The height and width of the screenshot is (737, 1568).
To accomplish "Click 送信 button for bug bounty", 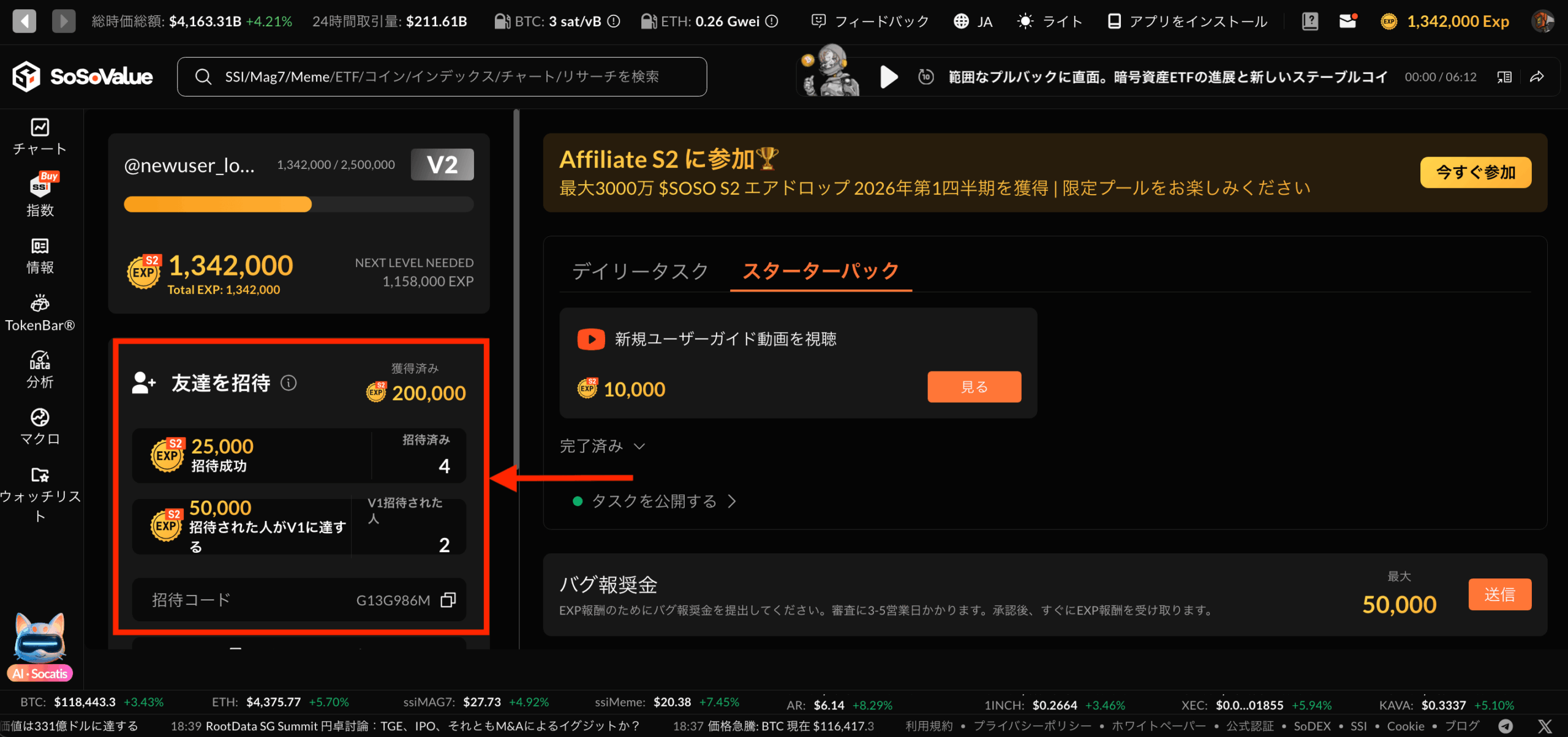I will pyautogui.click(x=1499, y=594).
